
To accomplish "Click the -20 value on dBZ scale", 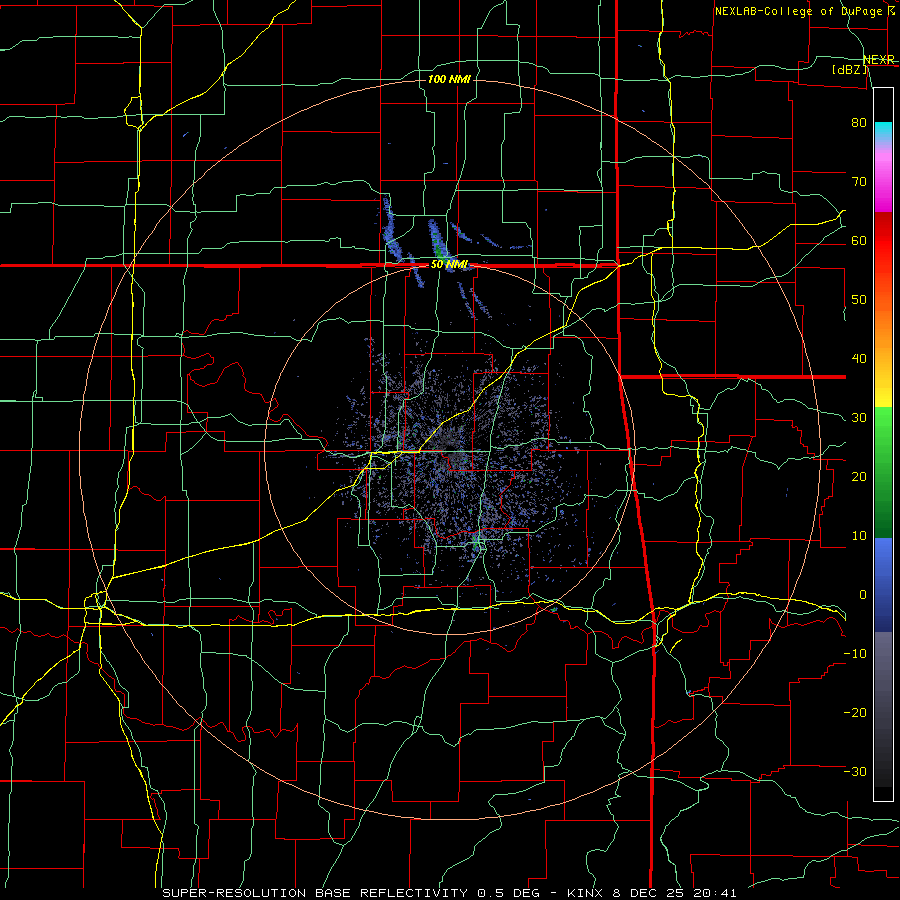I will (x=855, y=712).
